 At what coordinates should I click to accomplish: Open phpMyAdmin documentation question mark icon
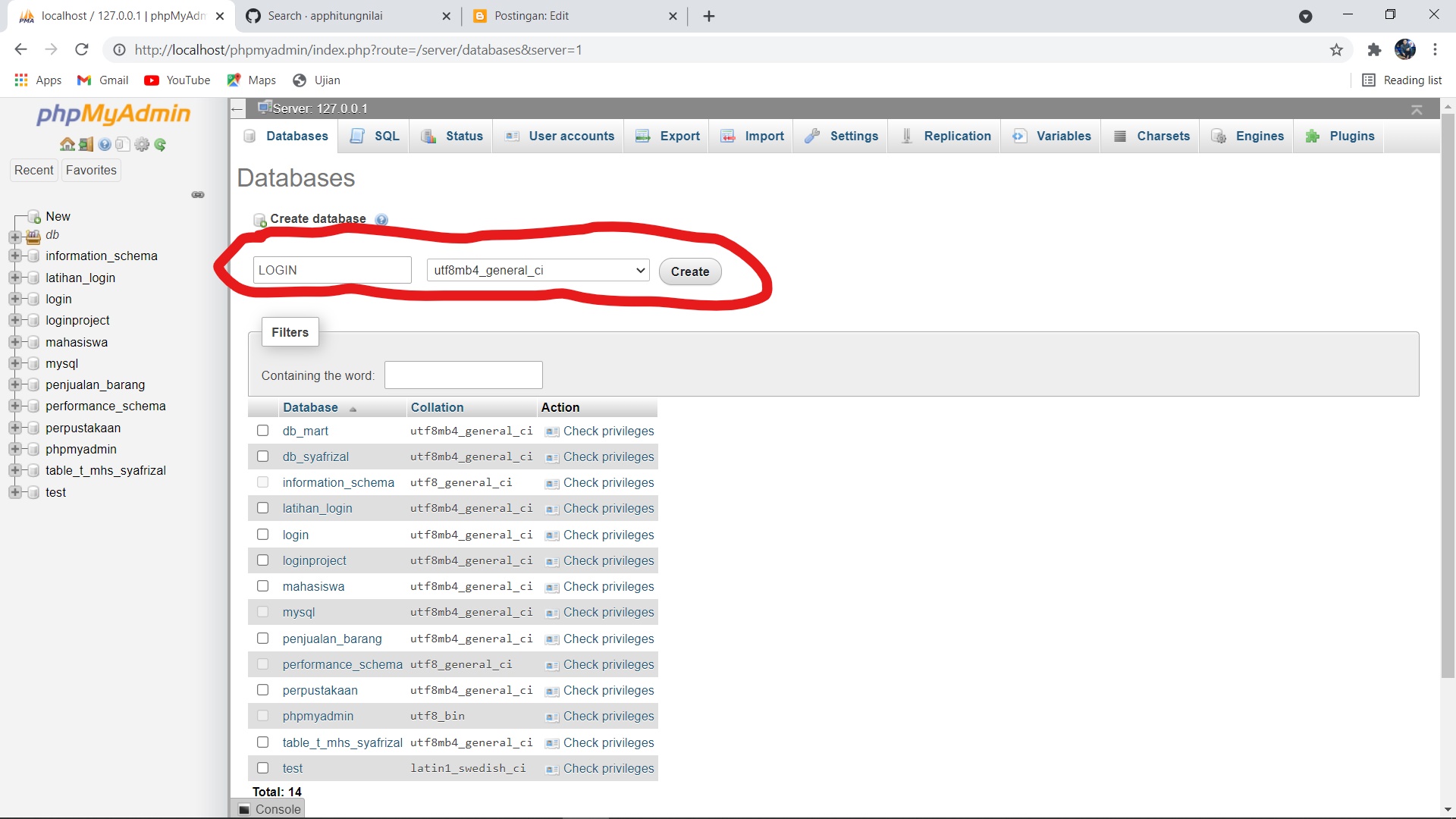coord(105,145)
